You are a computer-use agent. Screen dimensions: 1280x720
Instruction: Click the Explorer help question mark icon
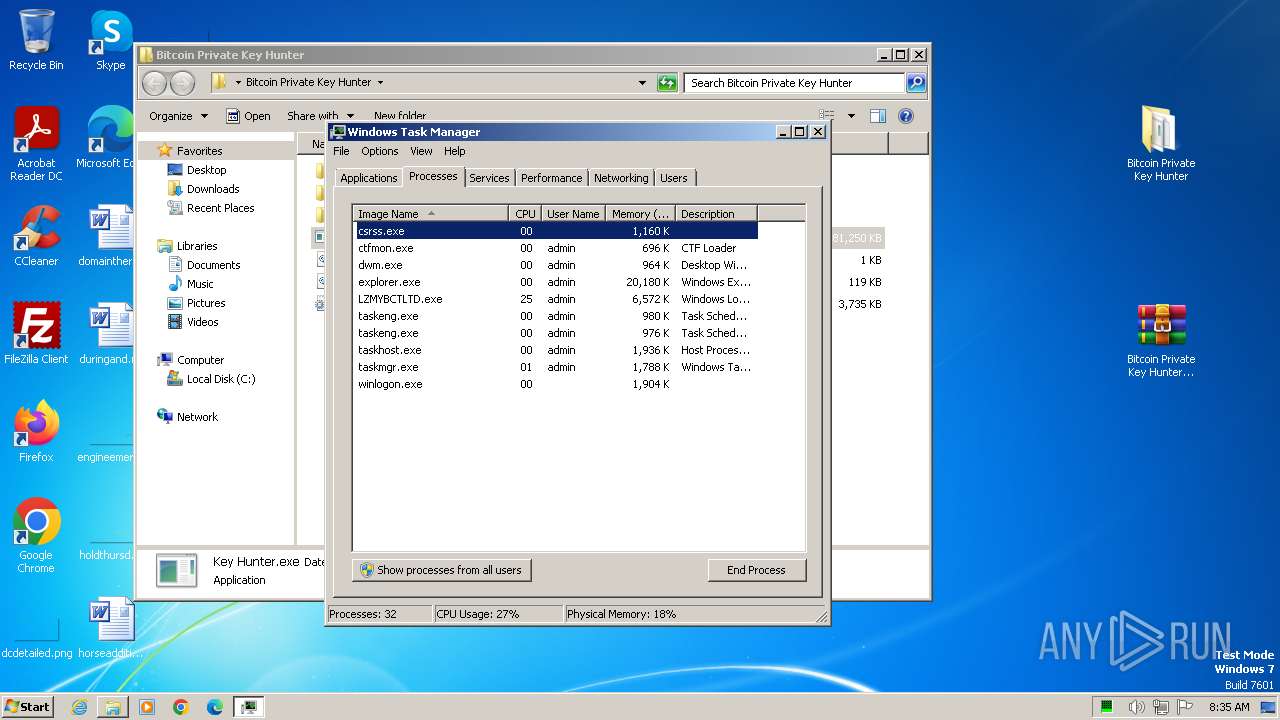click(x=906, y=116)
